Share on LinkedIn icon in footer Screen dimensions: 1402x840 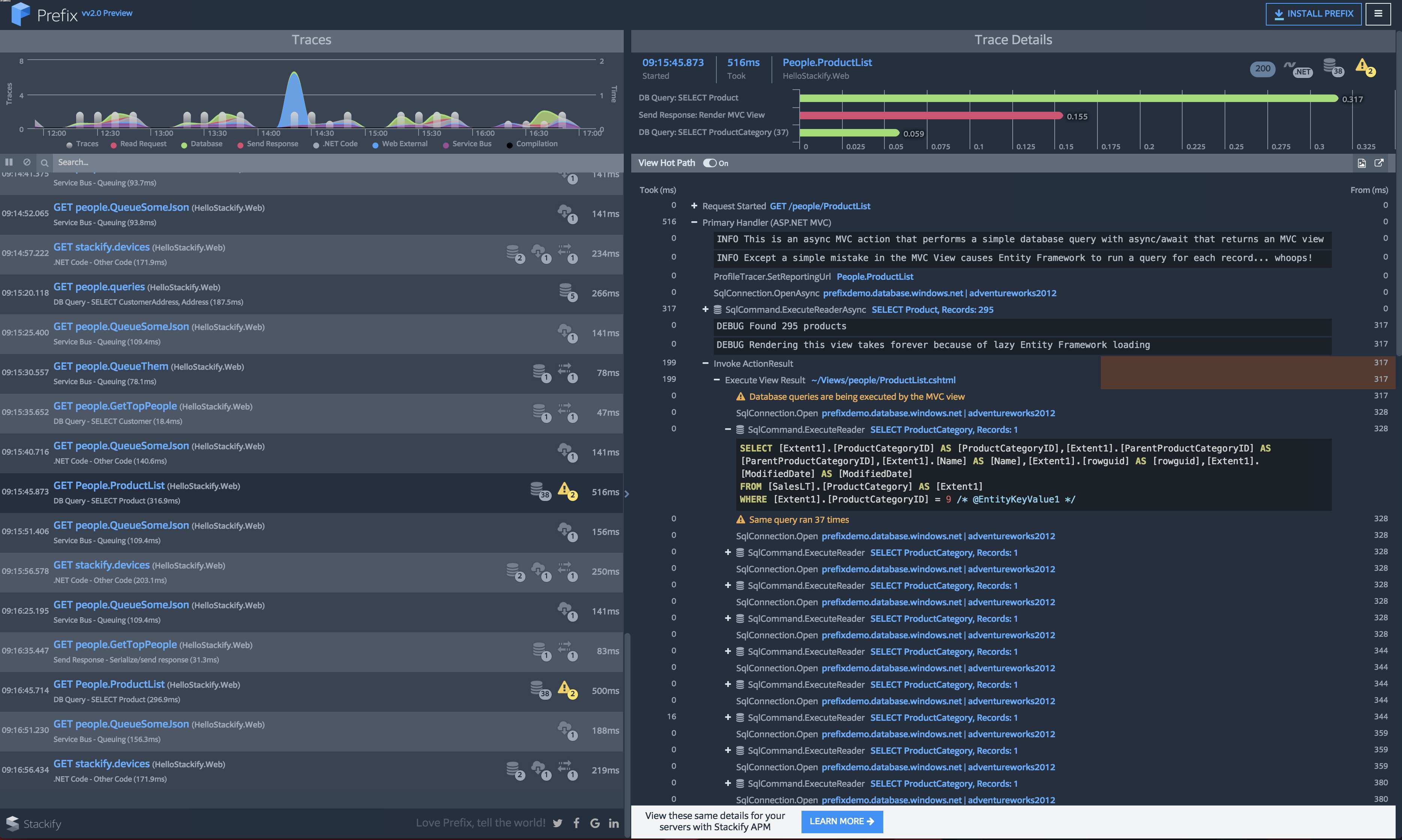pyautogui.click(x=614, y=823)
